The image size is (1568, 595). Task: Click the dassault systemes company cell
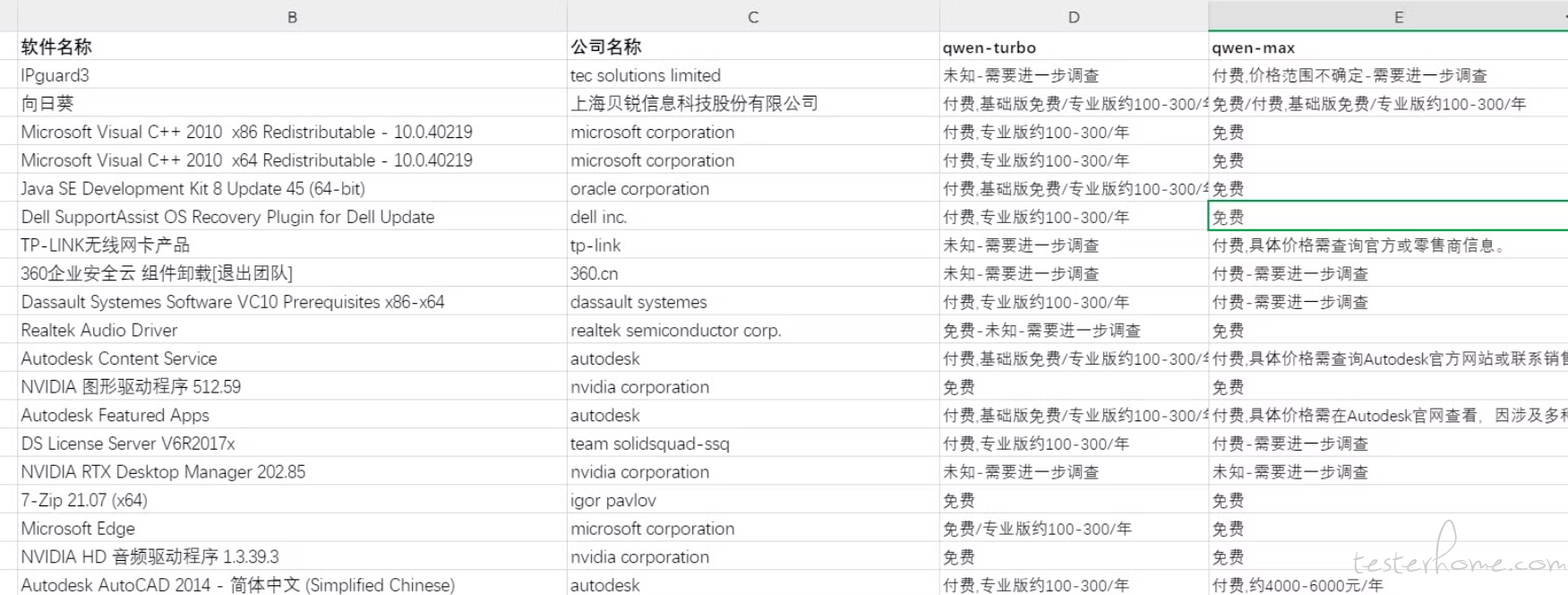pos(753,302)
